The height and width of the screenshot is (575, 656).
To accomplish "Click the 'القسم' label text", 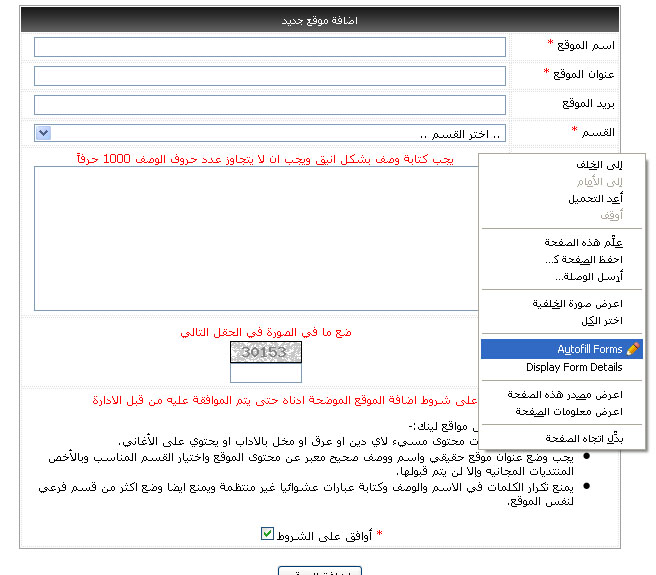I will [598, 132].
